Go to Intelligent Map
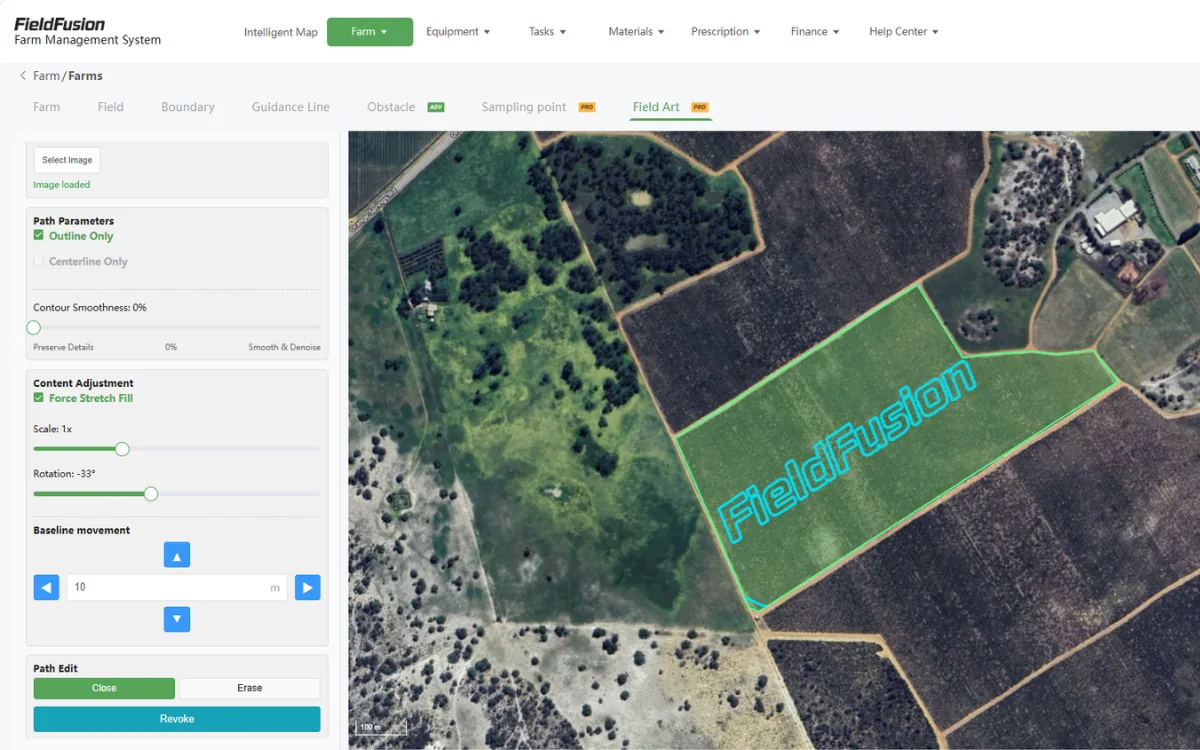The width and height of the screenshot is (1200, 750). coord(281,32)
